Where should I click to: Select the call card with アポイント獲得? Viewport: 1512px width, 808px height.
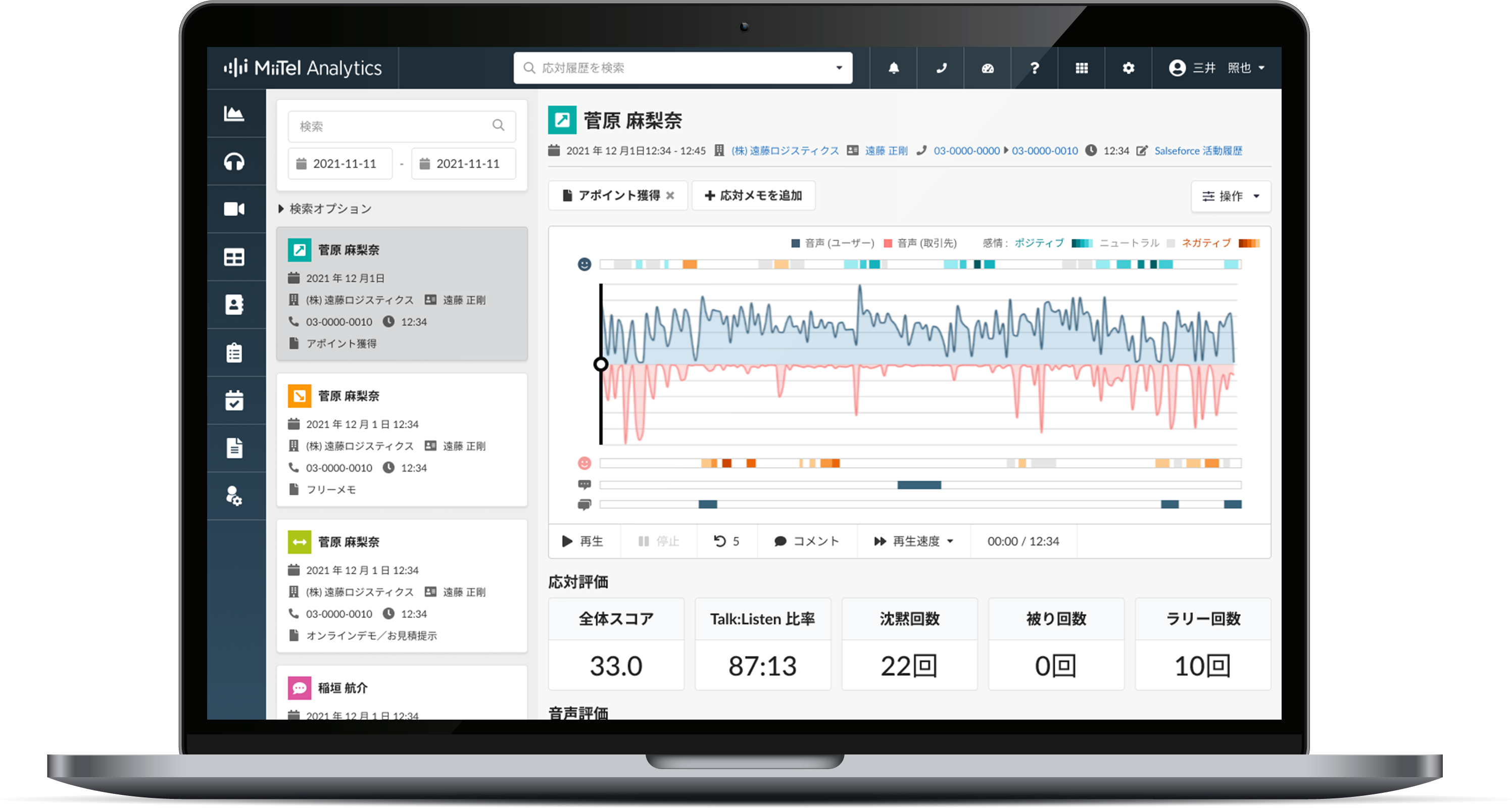tap(402, 293)
